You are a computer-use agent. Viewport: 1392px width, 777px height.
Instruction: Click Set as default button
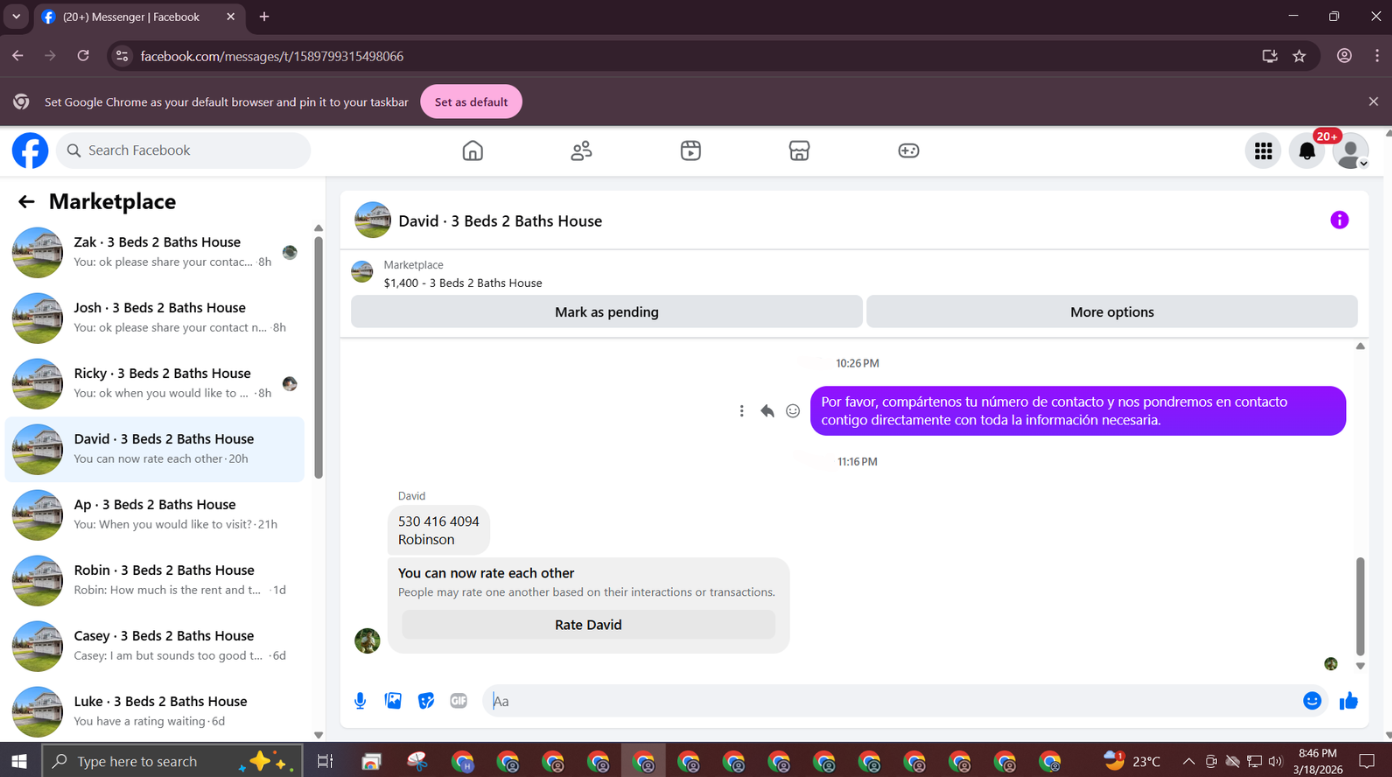point(471,102)
